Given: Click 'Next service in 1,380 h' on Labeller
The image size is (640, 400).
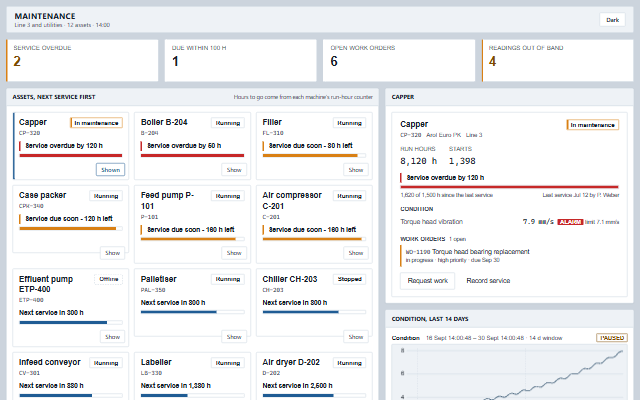Looking at the screenshot, I should pos(176,386).
